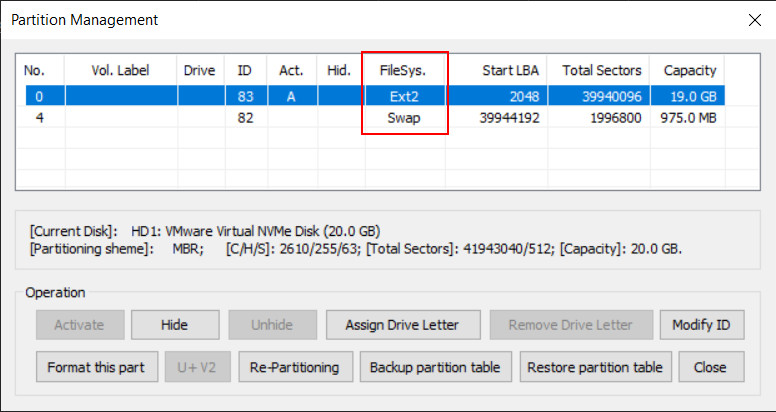Click Start LBA value 39944192
The image size is (776, 412).
509,117
